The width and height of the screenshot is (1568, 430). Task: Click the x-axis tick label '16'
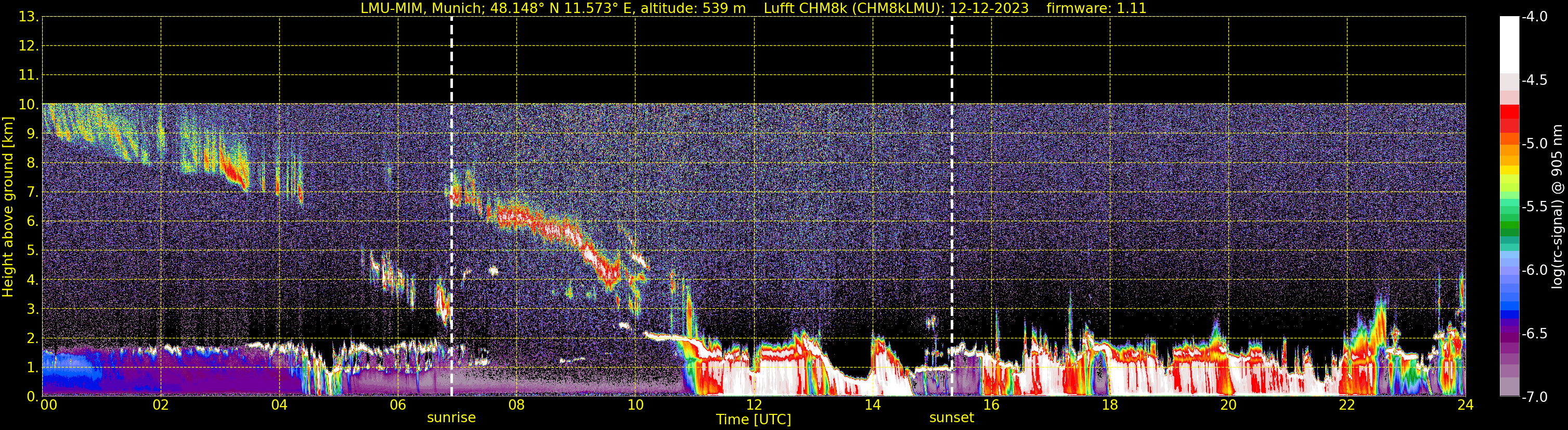click(992, 405)
